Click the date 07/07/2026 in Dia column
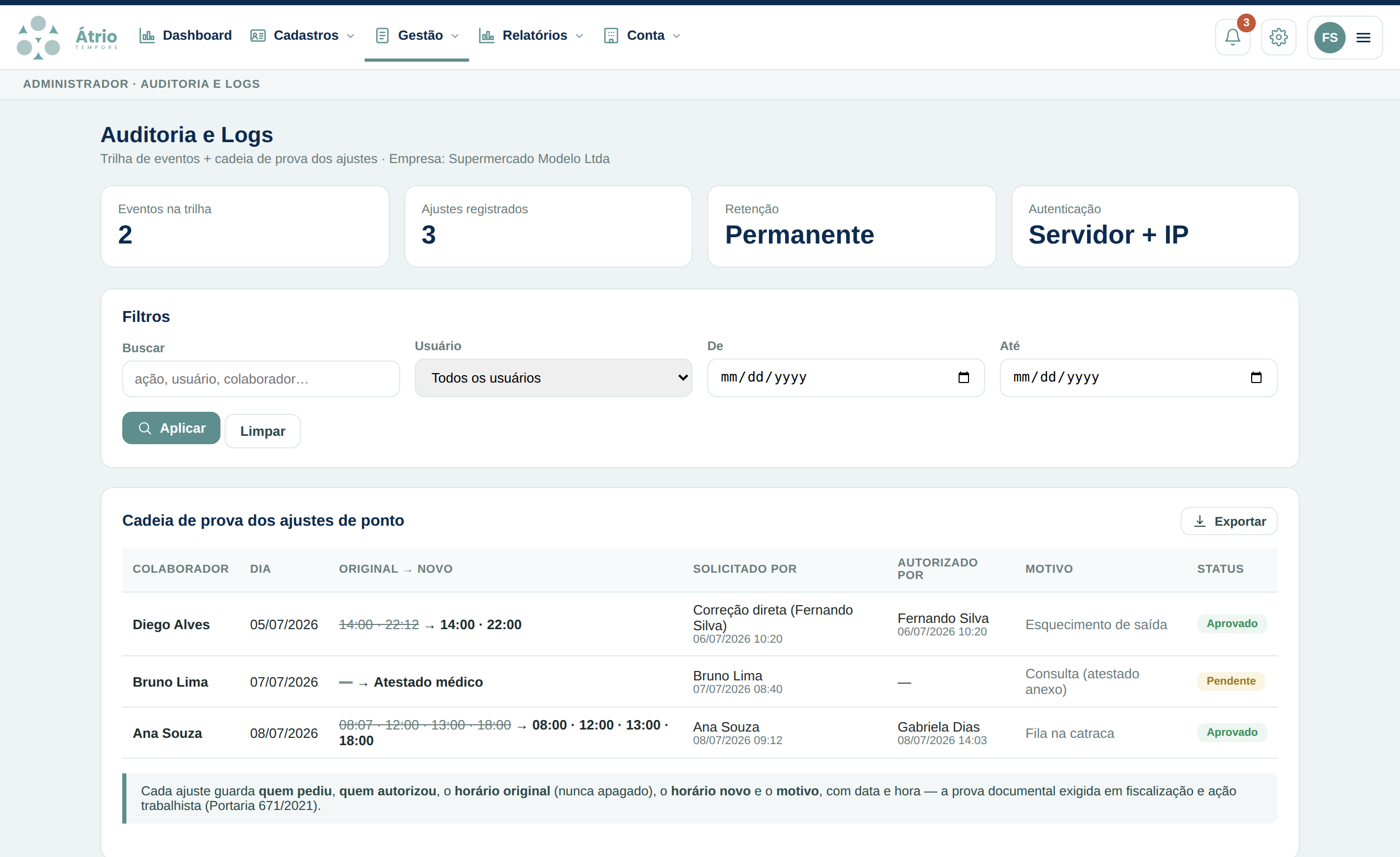The image size is (1400, 857). coord(284,682)
